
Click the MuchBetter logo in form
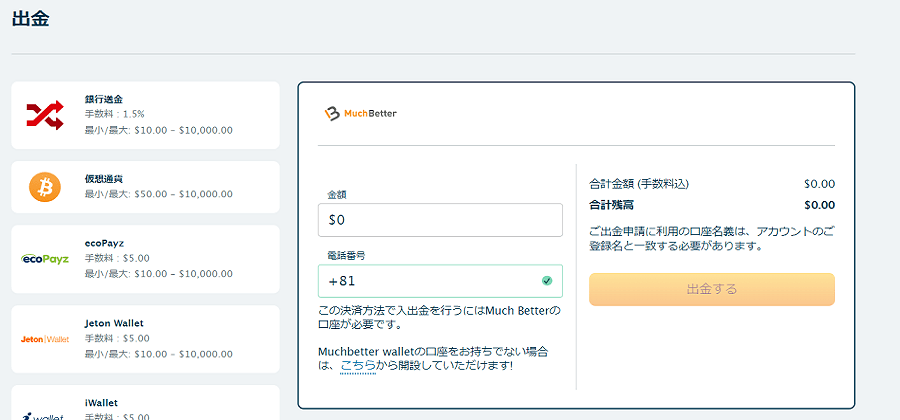pyautogui.click(x=360, y=113)
